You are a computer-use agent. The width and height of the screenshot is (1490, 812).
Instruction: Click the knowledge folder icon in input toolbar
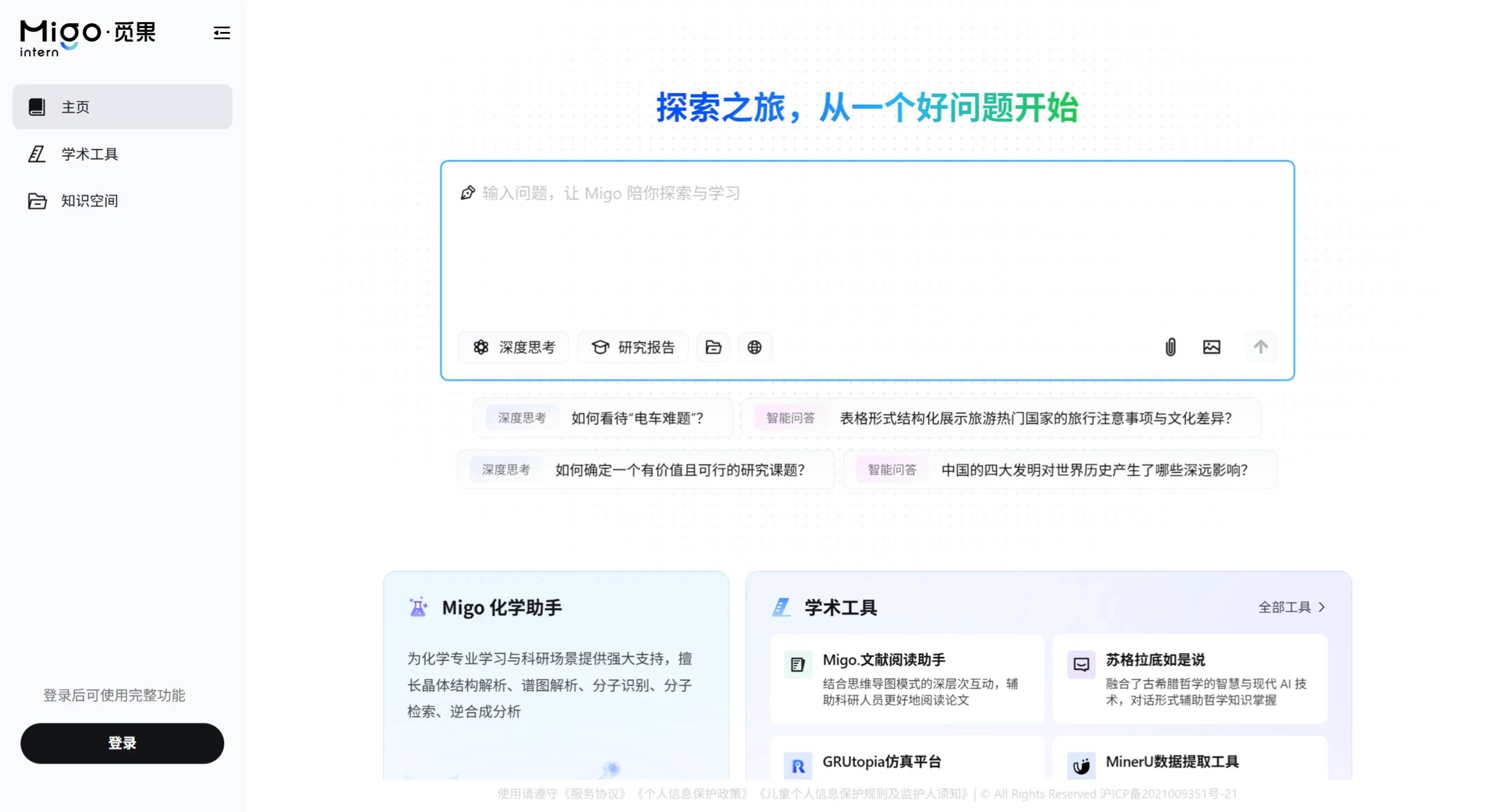(714, 347)
